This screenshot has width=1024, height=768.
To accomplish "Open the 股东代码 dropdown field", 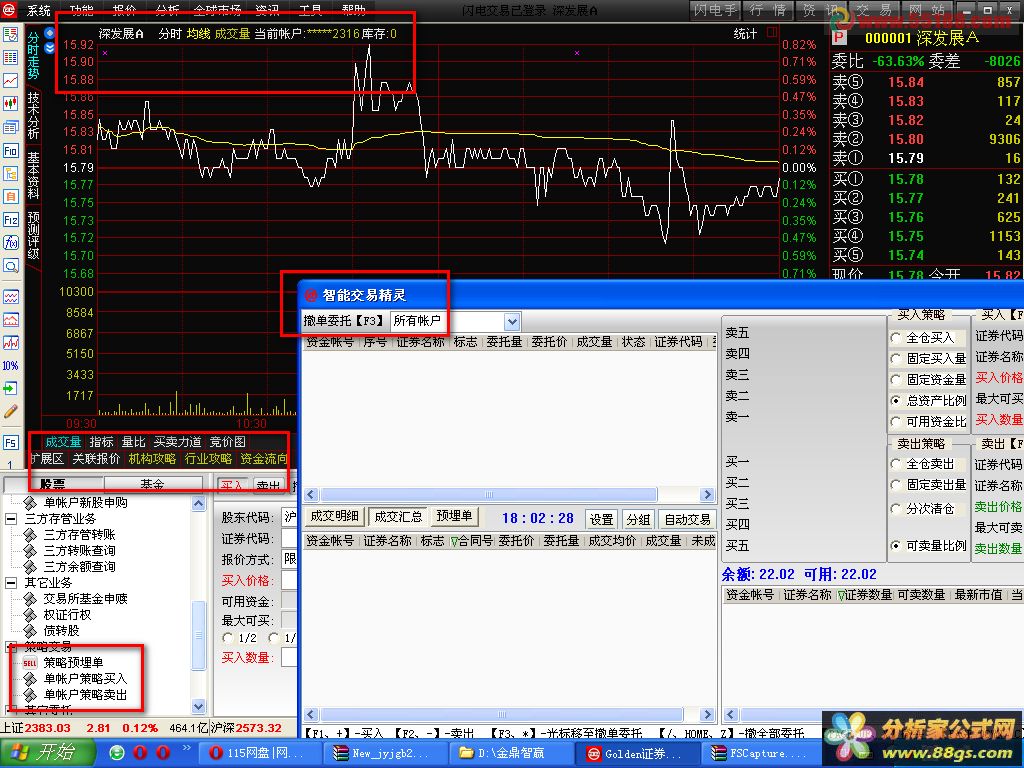I will point(289,517).
